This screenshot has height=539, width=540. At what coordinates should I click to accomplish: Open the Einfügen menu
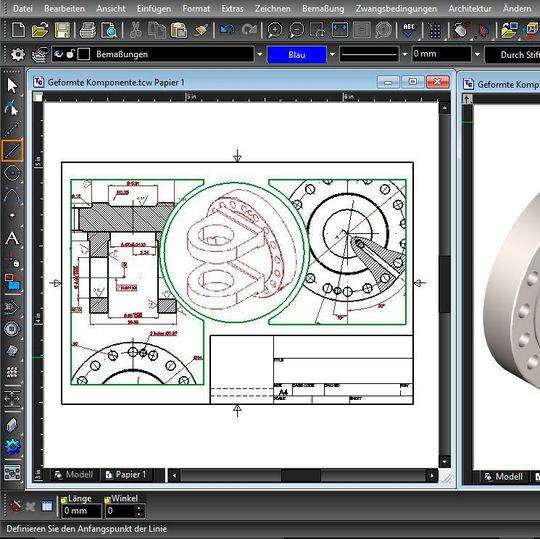154,8
